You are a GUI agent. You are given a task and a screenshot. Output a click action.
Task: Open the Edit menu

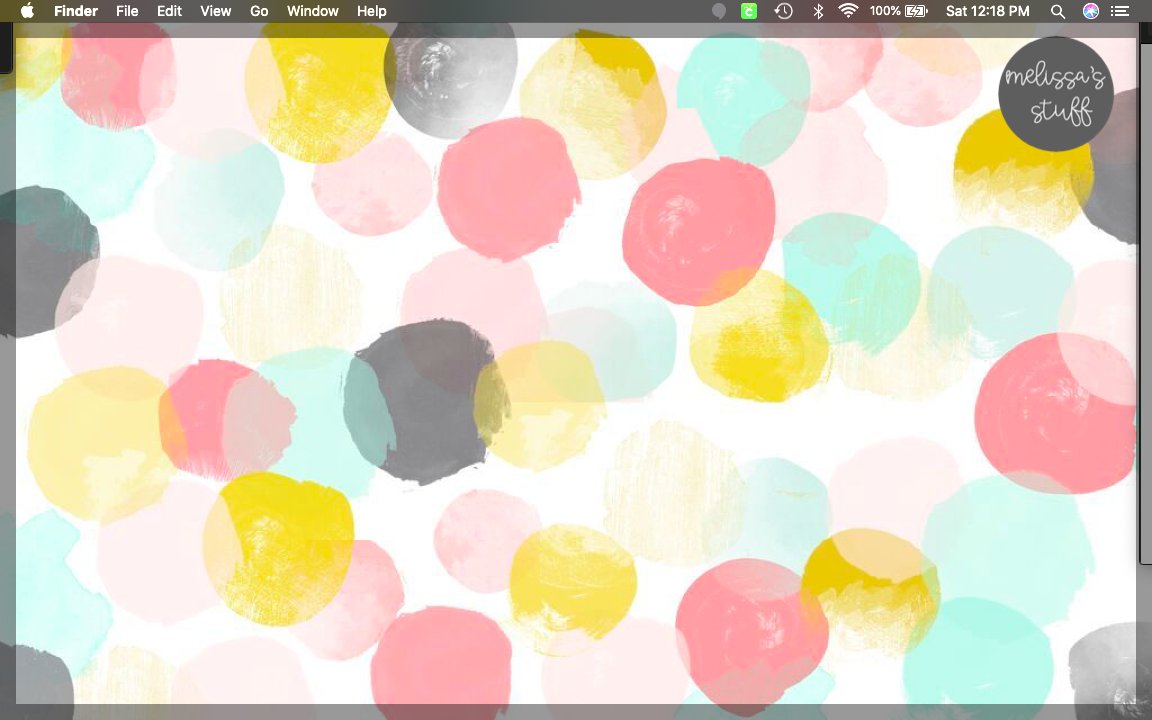pyautogui.click(x=169, y=11)
